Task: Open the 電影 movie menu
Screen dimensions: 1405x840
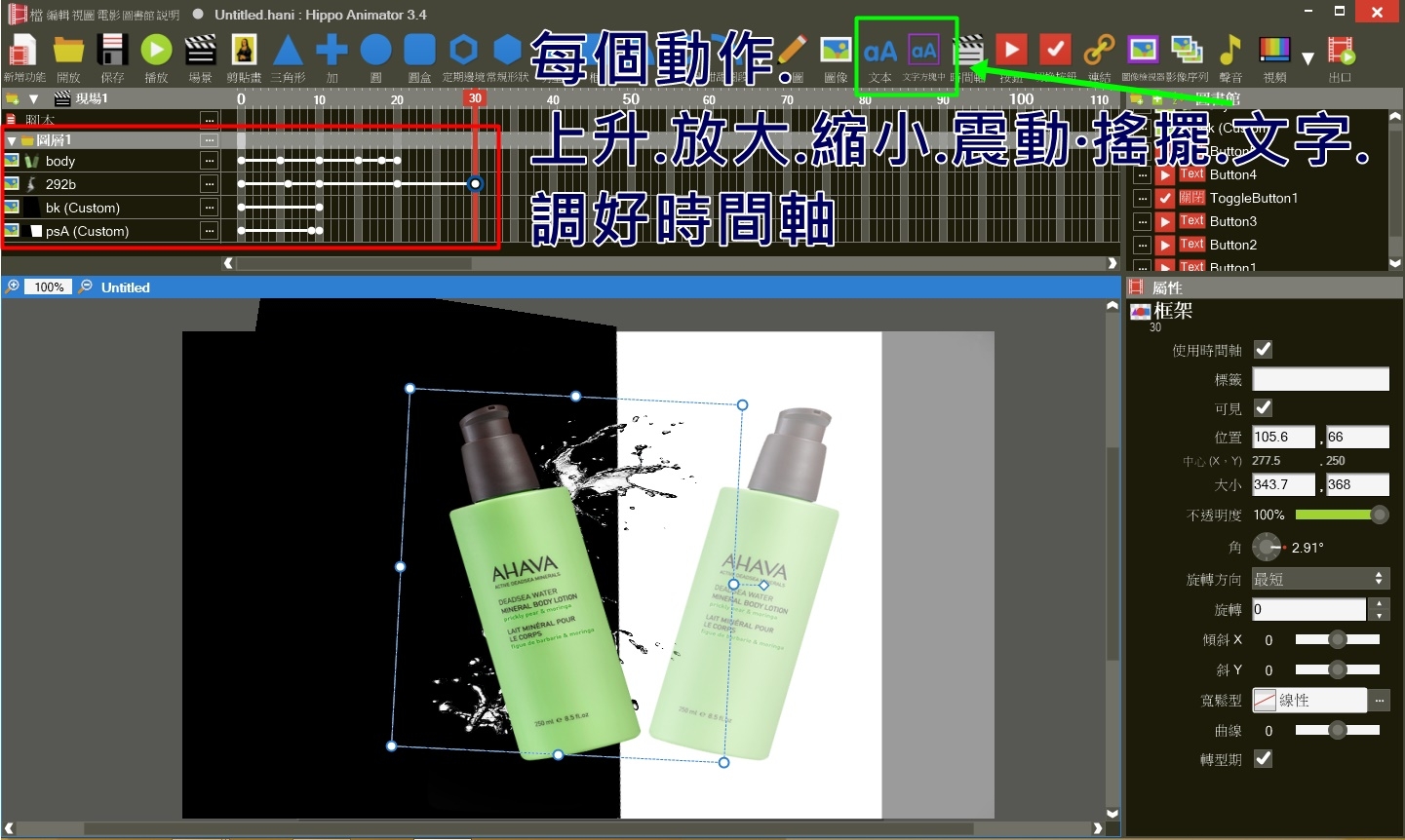Action: (x=109, y=15)
